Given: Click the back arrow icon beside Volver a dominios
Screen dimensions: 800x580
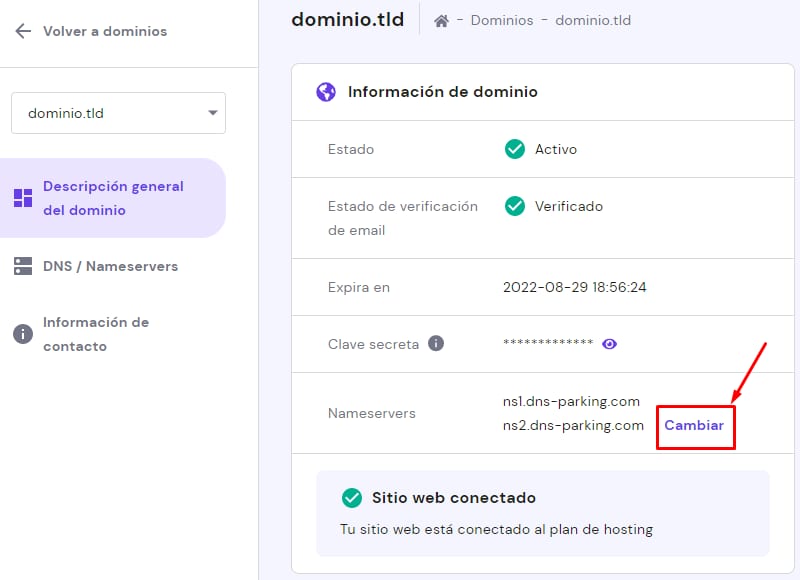Looking at the screenshot, I should [23, 31].
